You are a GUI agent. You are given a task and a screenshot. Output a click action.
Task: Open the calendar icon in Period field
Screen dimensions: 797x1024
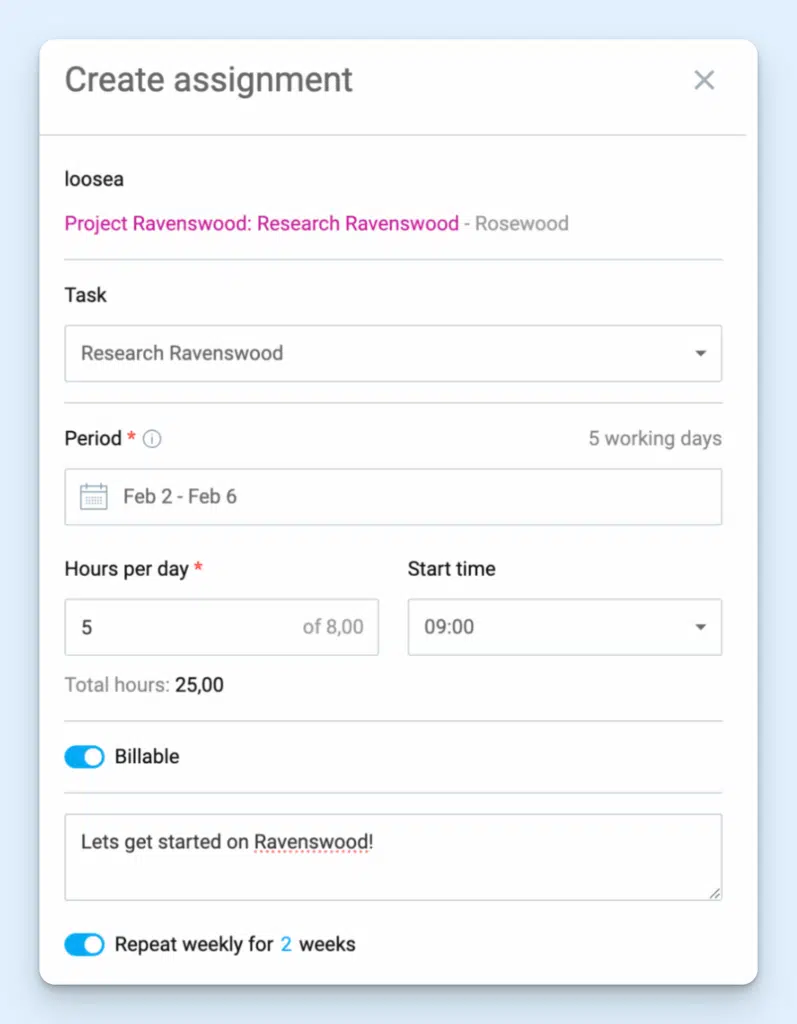(x=96, y=496)
